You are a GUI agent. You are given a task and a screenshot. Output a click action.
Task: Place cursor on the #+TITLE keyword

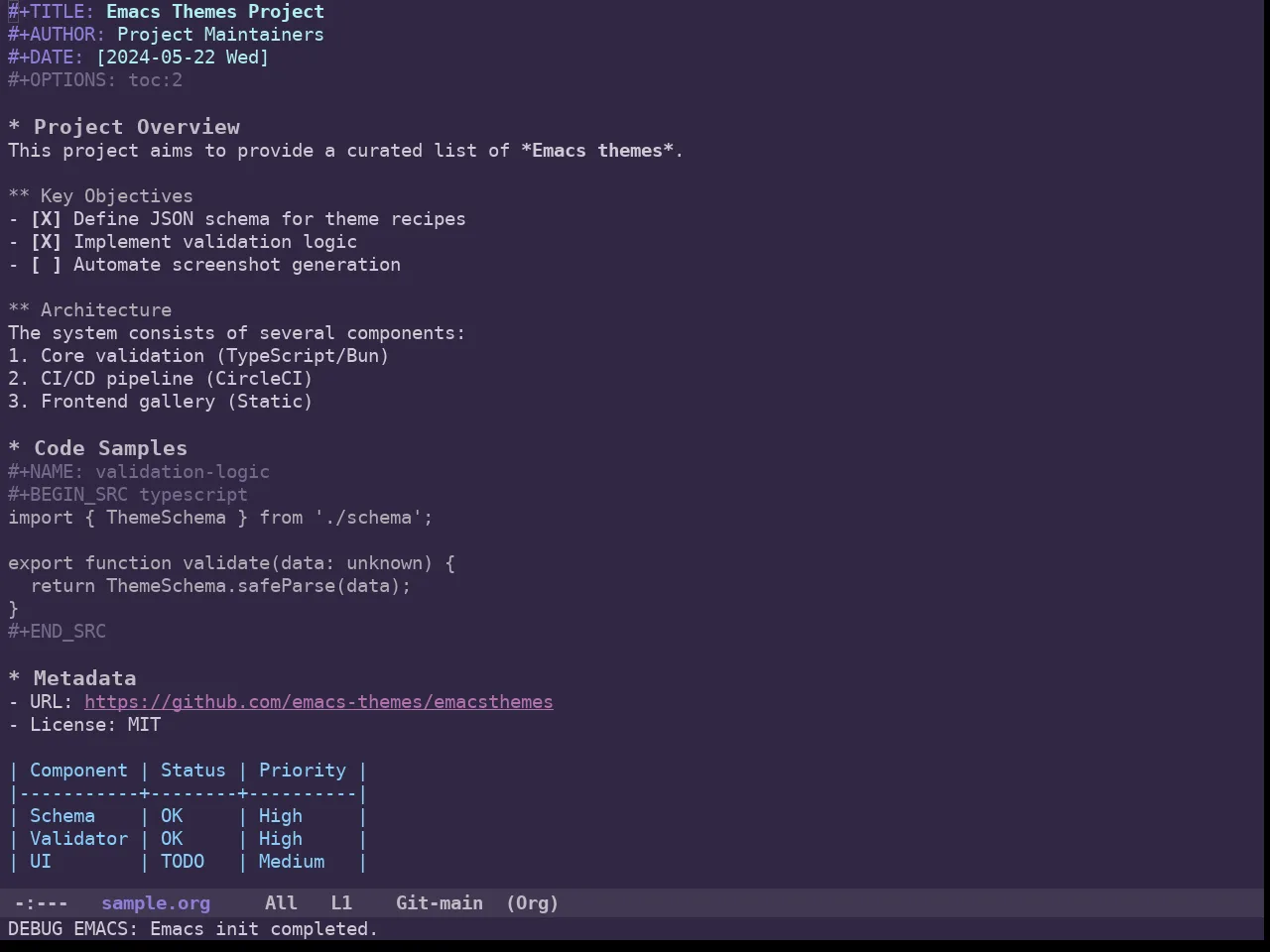click(x=52, y=12)
